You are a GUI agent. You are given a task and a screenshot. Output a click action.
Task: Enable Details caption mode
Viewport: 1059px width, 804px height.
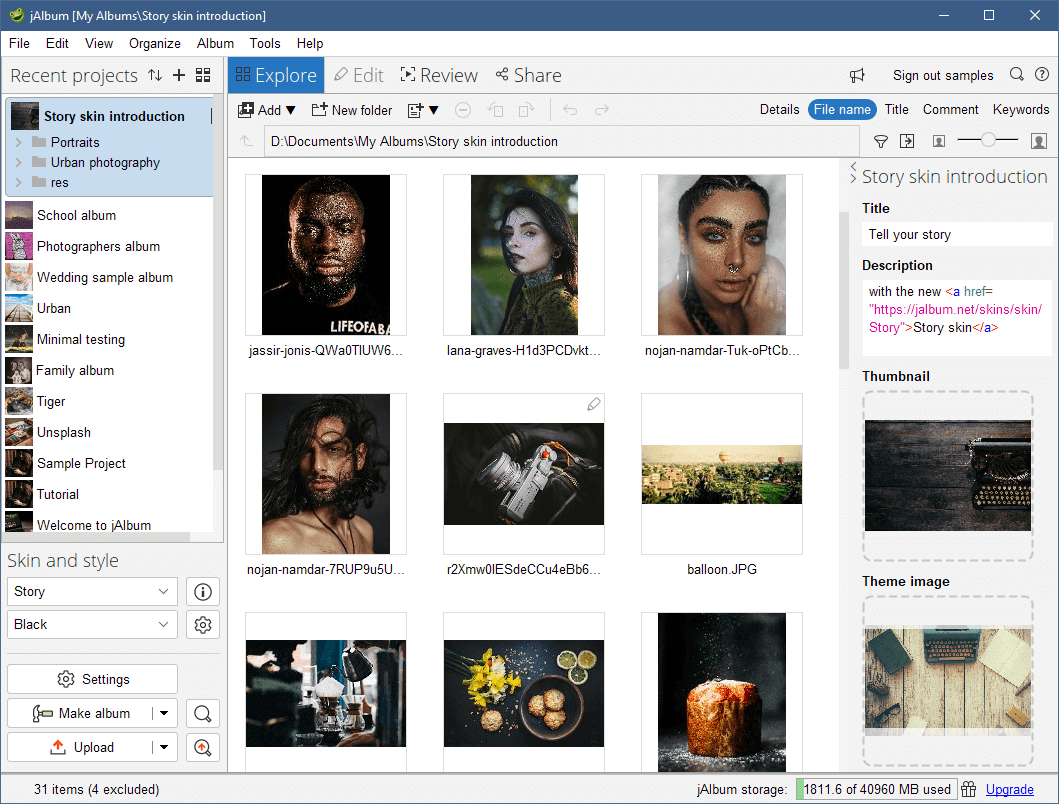pyautogui.click(x=779, y=109)
